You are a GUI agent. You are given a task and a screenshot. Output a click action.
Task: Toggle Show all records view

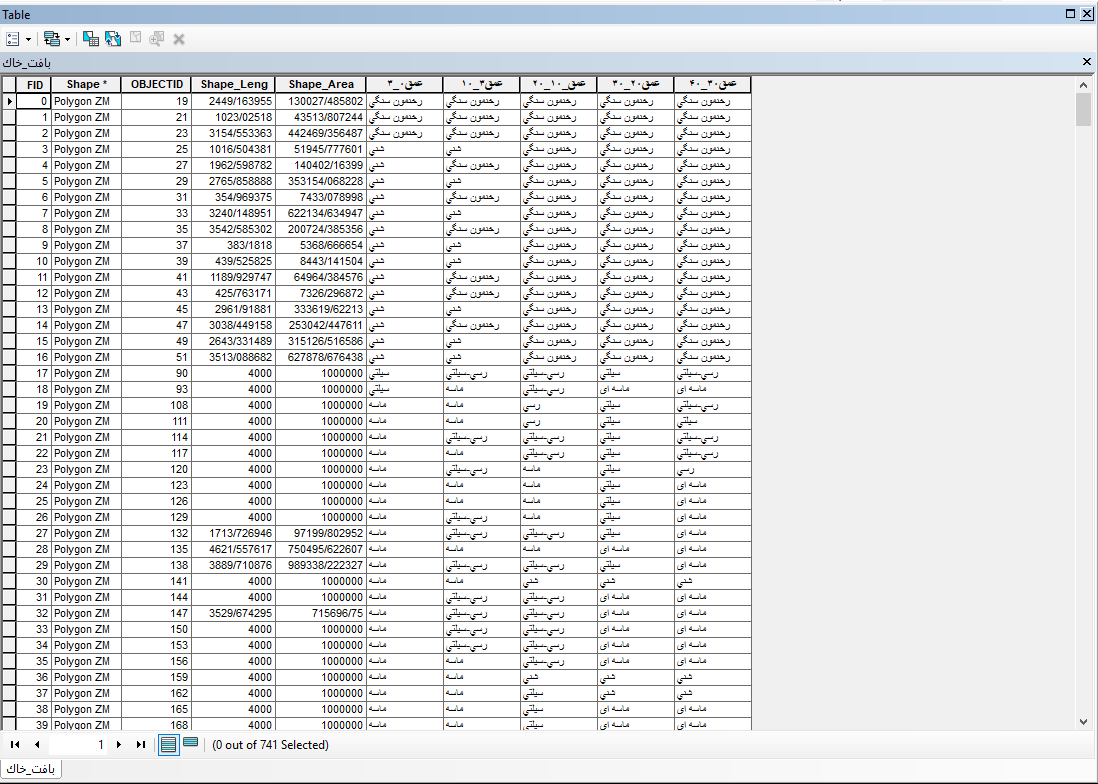click(x=169, y=744)
